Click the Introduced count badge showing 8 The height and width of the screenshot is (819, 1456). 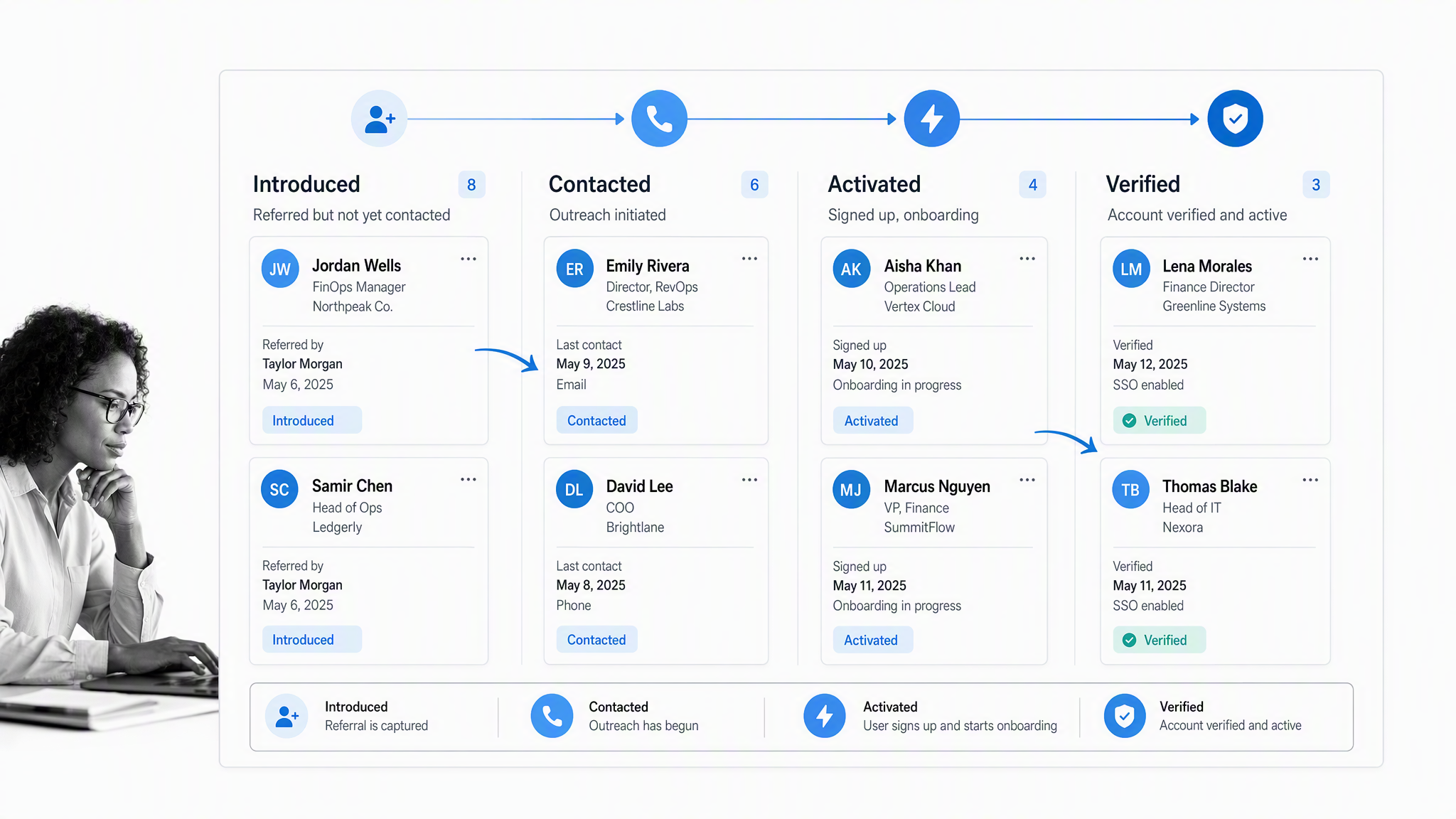tap(471, 185)
